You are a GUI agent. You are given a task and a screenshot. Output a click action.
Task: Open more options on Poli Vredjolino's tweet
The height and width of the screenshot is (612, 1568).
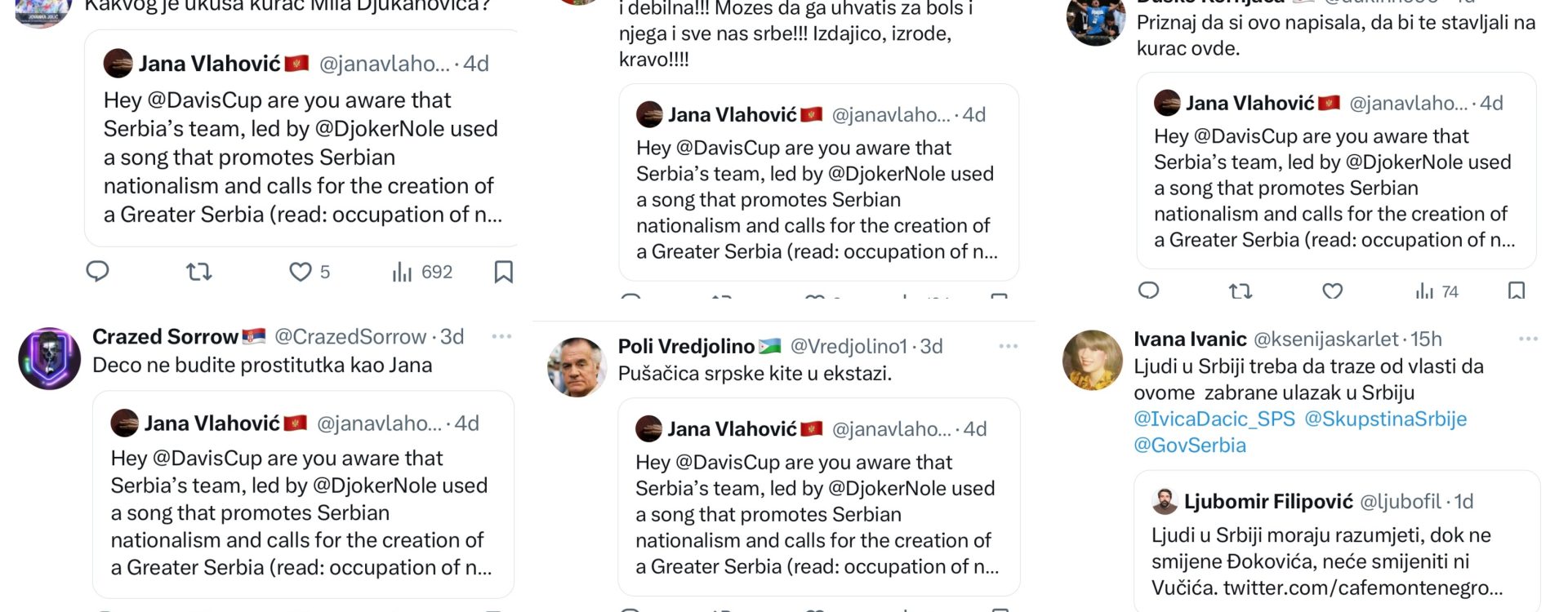click(x=1009, y=346)
